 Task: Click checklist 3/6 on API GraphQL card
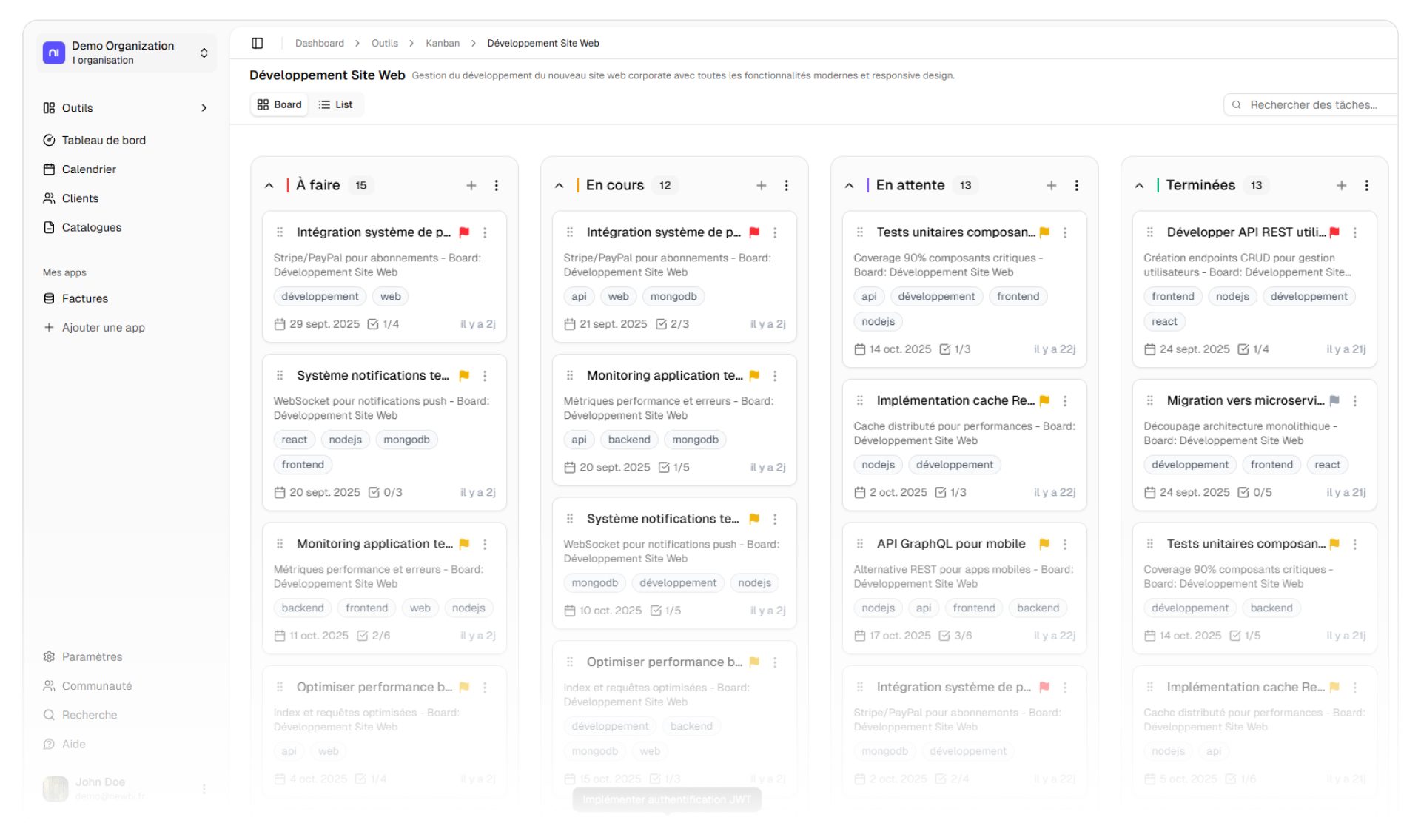[x=955, y=636]
